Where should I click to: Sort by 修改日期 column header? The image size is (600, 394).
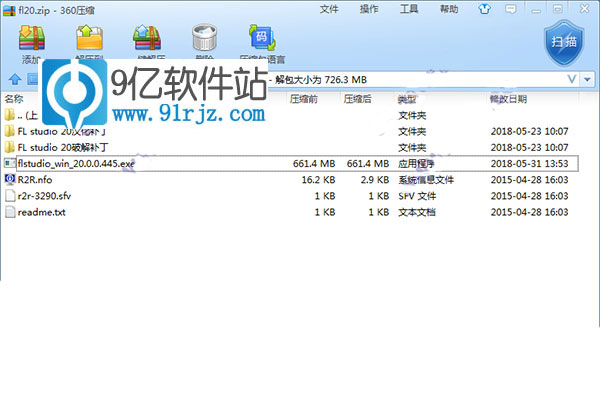tap(508, 99)
